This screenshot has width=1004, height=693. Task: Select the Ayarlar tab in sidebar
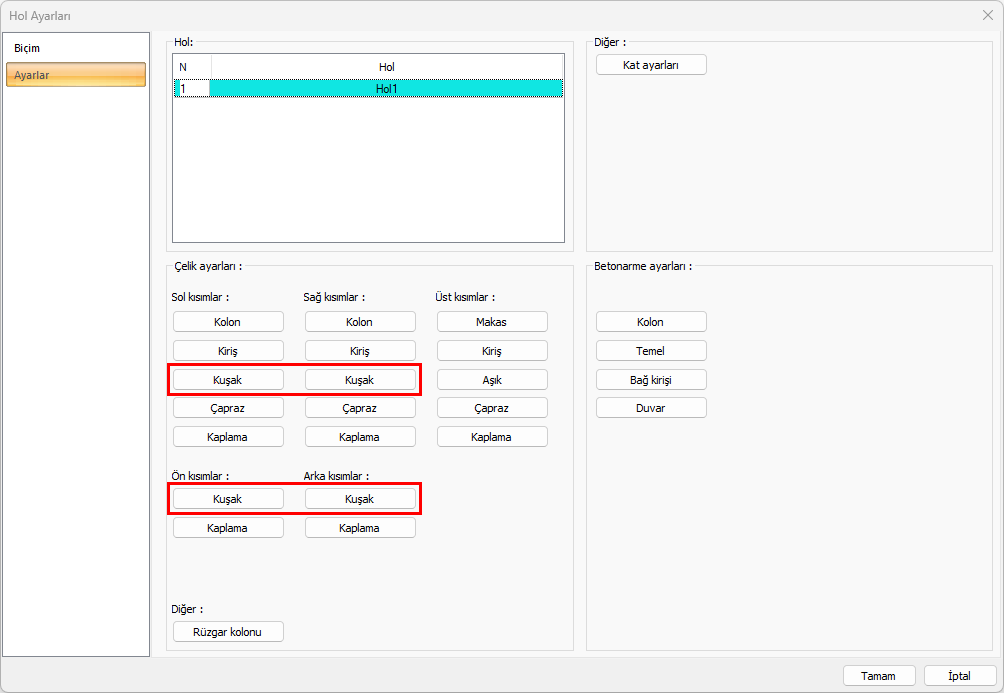coord(75,75)
